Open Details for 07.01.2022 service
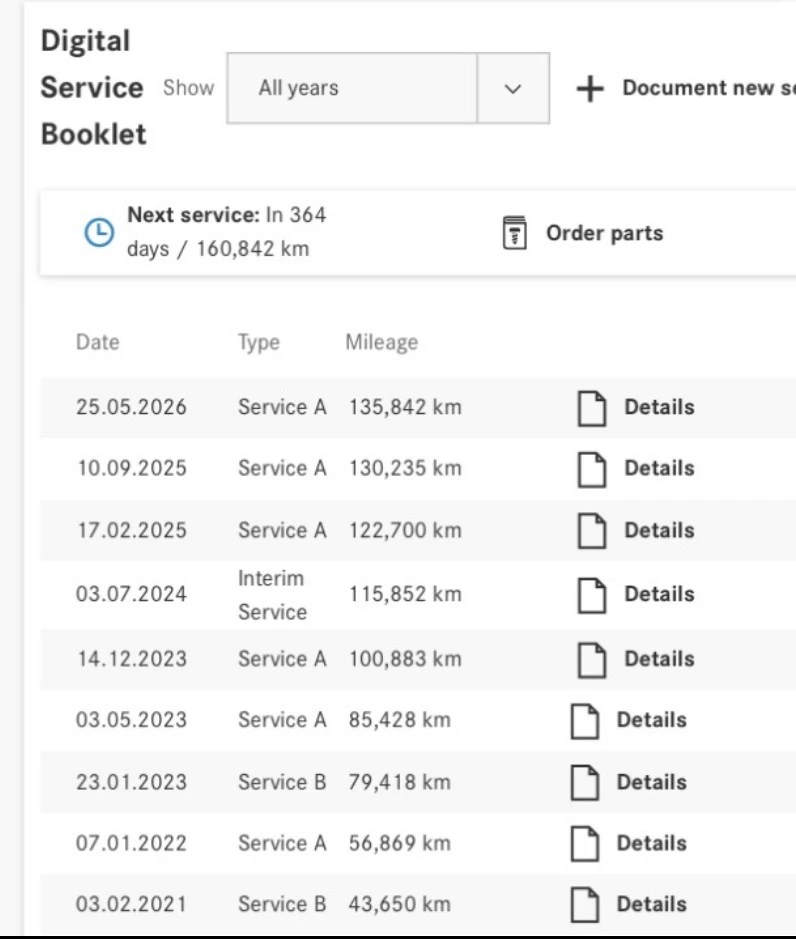This screenshot has height=939, width=796. (x=652, y=843)
